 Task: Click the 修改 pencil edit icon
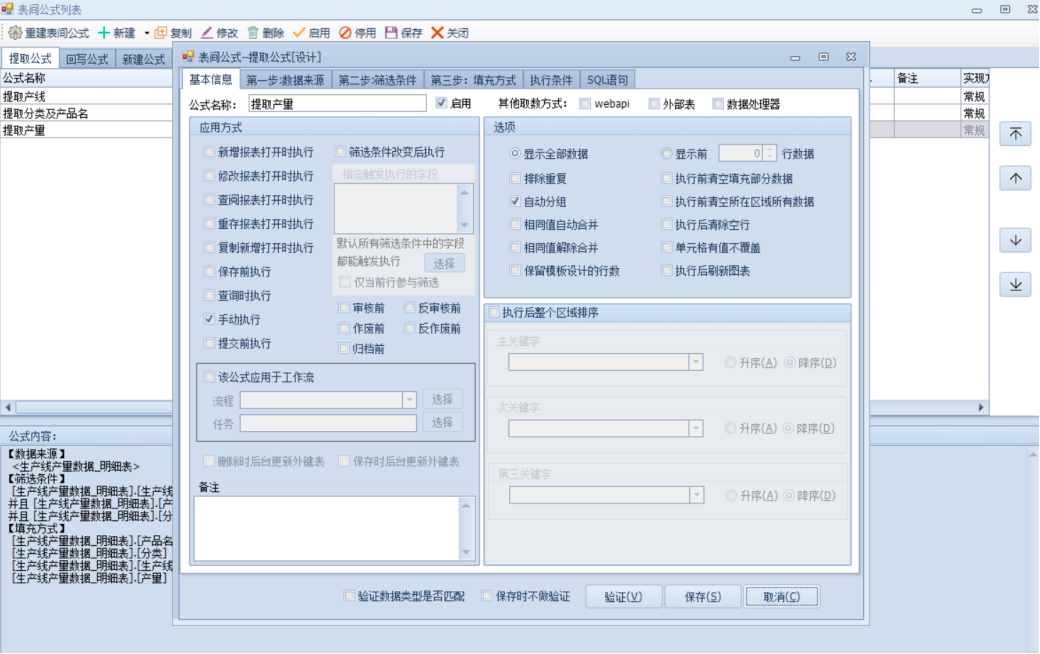pyautogui.click(x=208, y=33)
